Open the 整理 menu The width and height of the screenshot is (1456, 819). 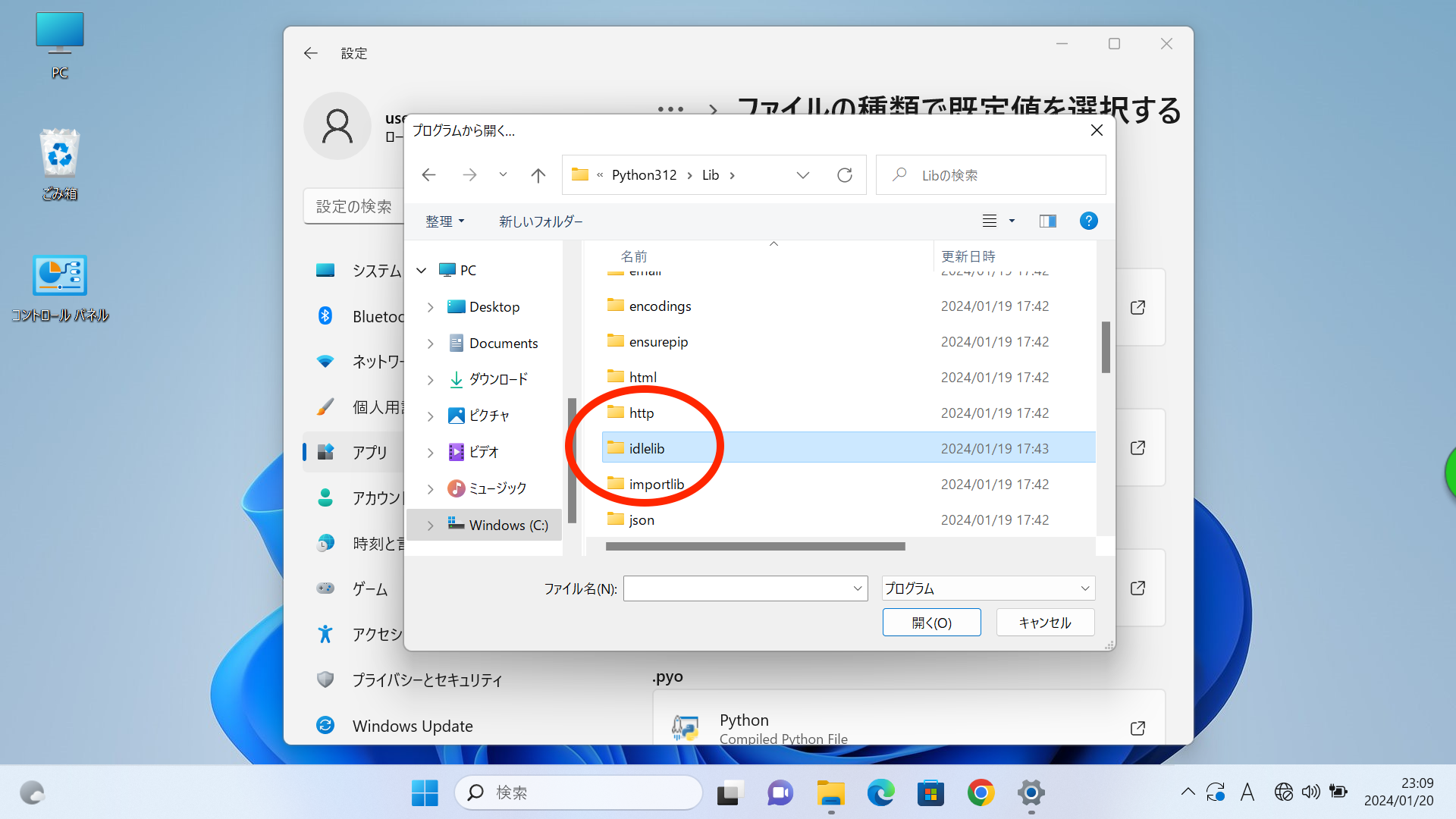pos(444,221)
